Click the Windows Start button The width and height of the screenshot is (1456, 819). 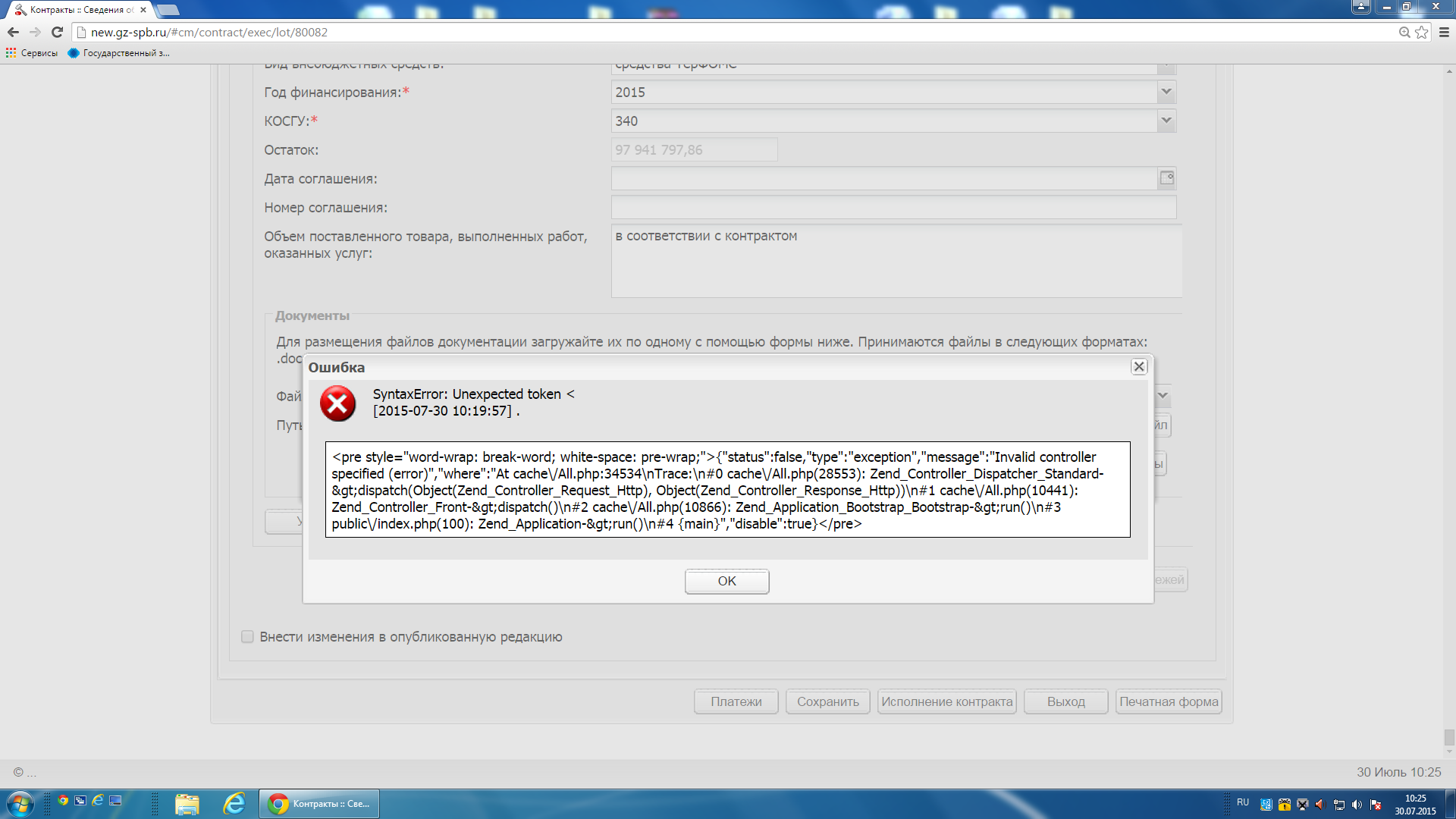click(x=20, y=804)
